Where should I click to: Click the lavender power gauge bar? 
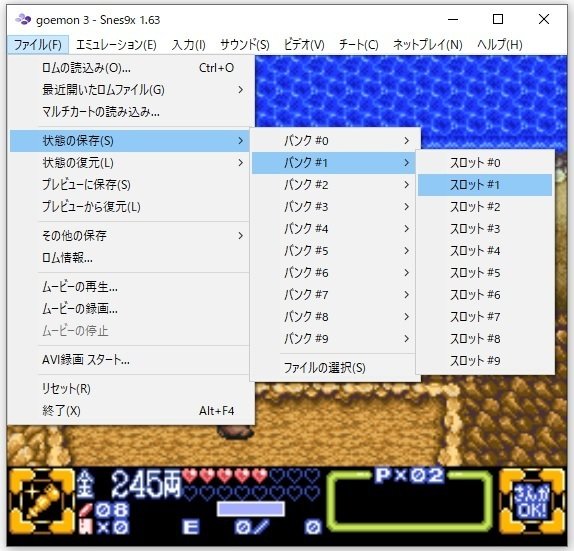click(x=250, y=509)
